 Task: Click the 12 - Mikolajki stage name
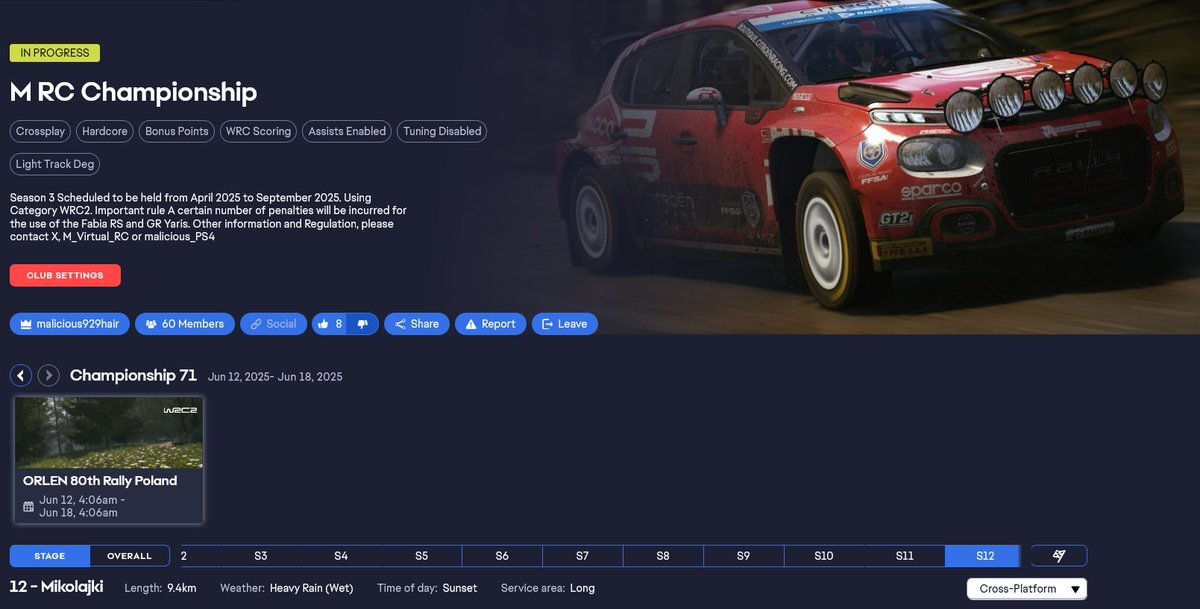(x=56, y=587)
